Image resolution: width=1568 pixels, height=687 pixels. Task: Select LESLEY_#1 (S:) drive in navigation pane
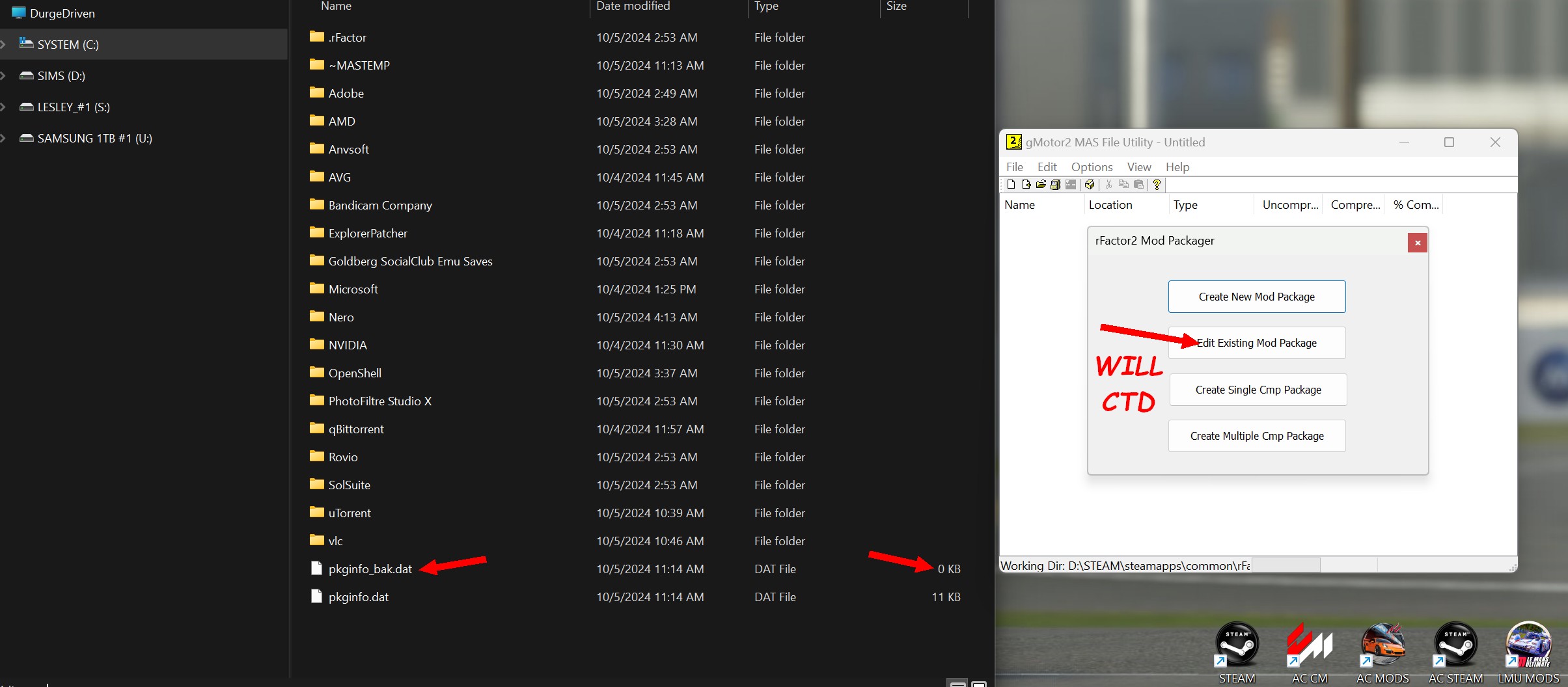pyautogui.click(x=144, y=107)
